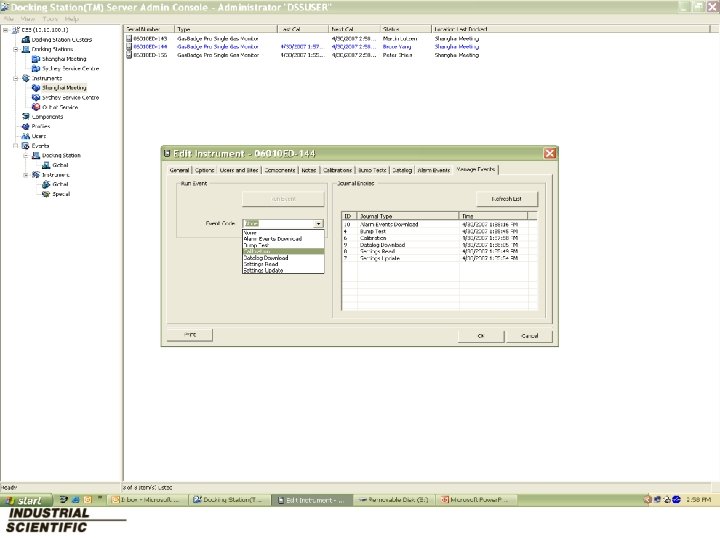Choose highlighted Calibration in Event Code list
Screen dimensions: 720x540
283,252
